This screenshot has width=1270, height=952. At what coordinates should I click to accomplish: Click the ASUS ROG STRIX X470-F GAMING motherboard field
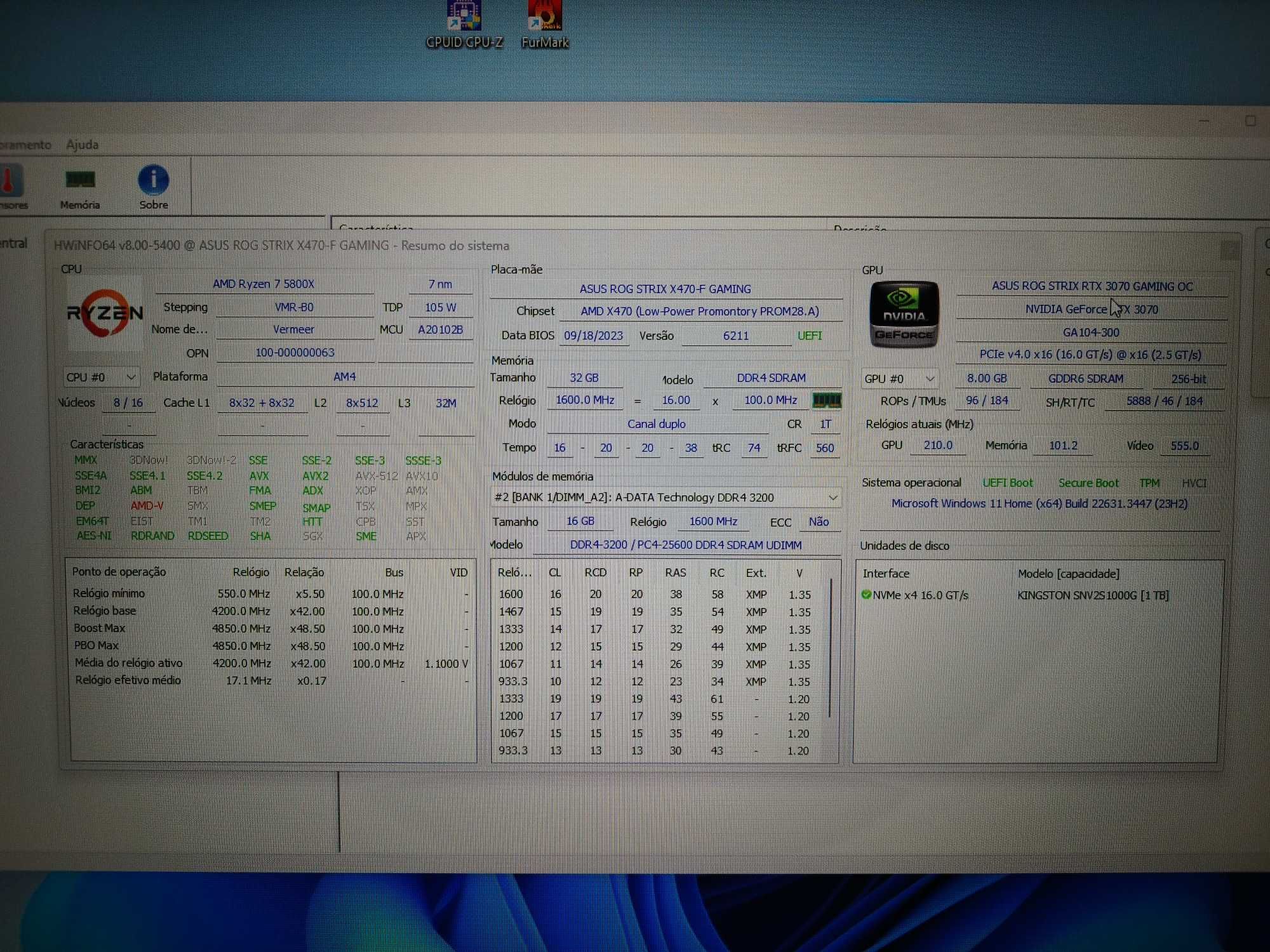click(665, 289)
